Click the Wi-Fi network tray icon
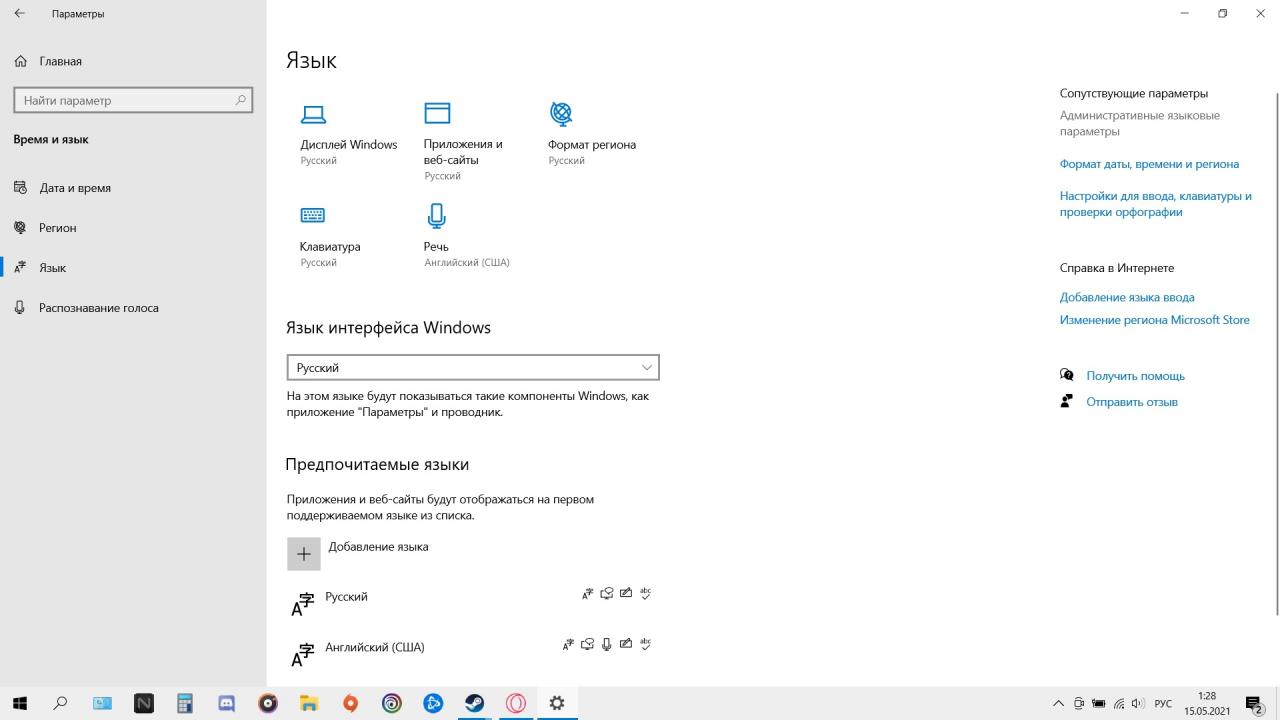Viewport: 1280px width, 720px height. [1119, 704]
